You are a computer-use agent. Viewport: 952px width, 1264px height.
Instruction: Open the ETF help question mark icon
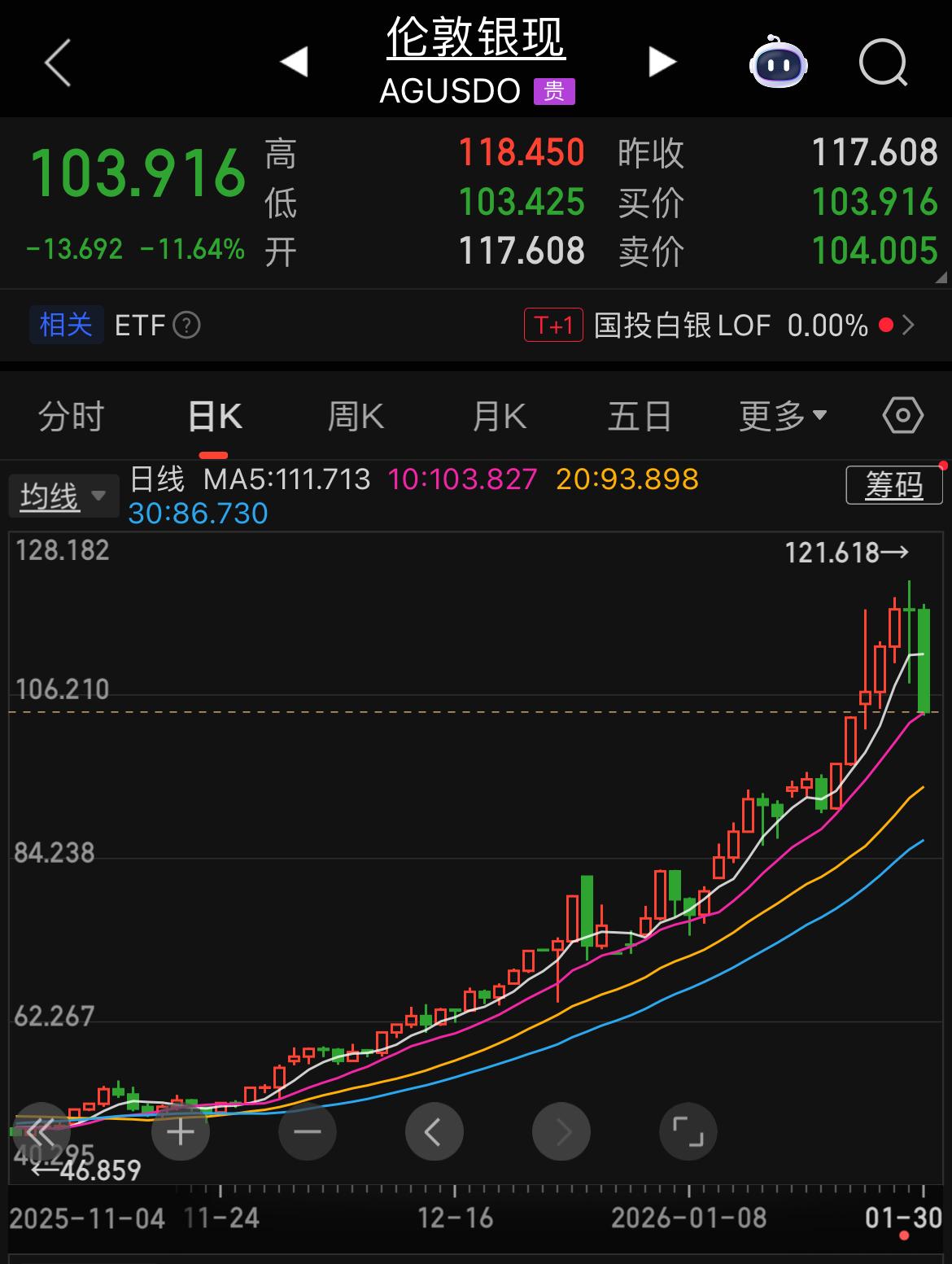pos(186,326)
